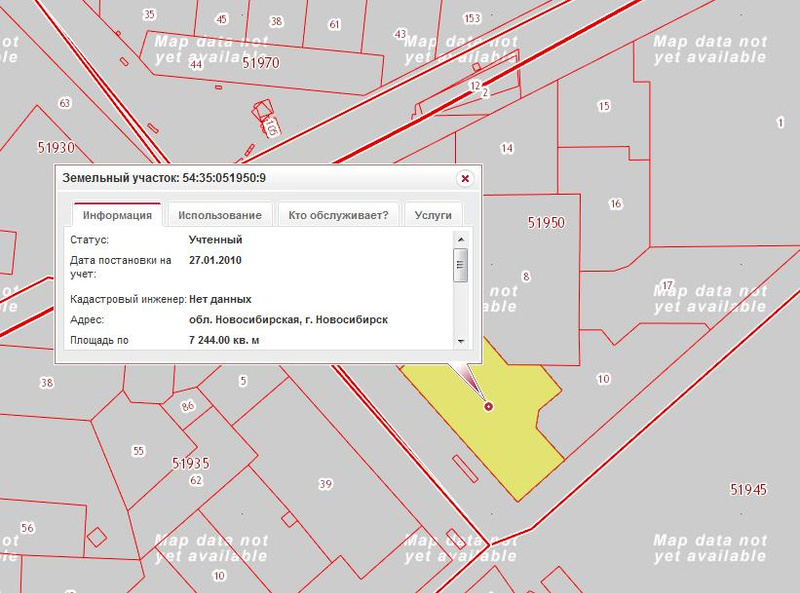Image resolution: width=800 pixels, height=593 pixels.
Task: Click the popup scrollbar up arrow
Action: coord(460,240)
